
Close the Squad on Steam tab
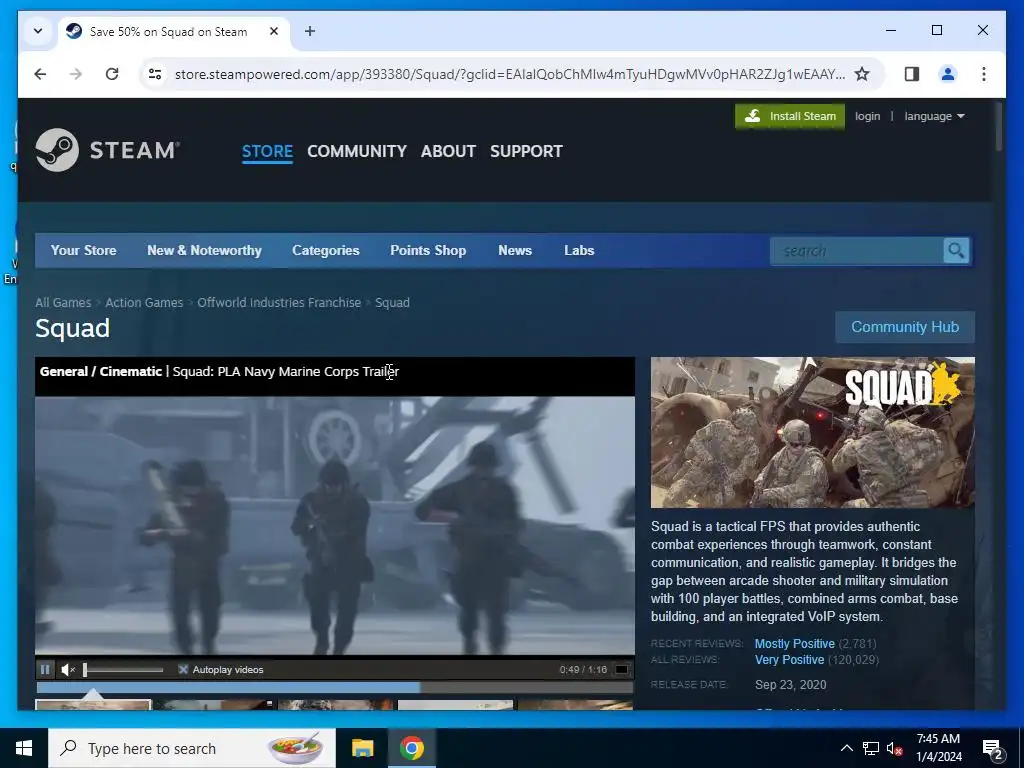click(274, 31)
